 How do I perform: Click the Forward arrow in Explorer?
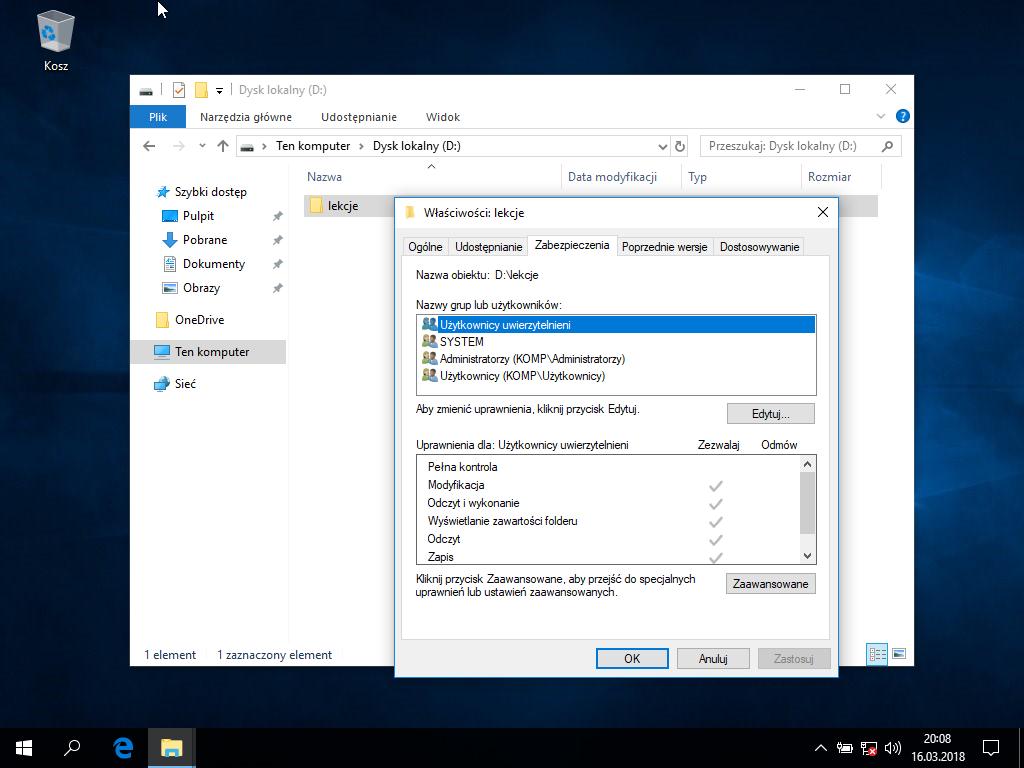[x=178, y=146]
